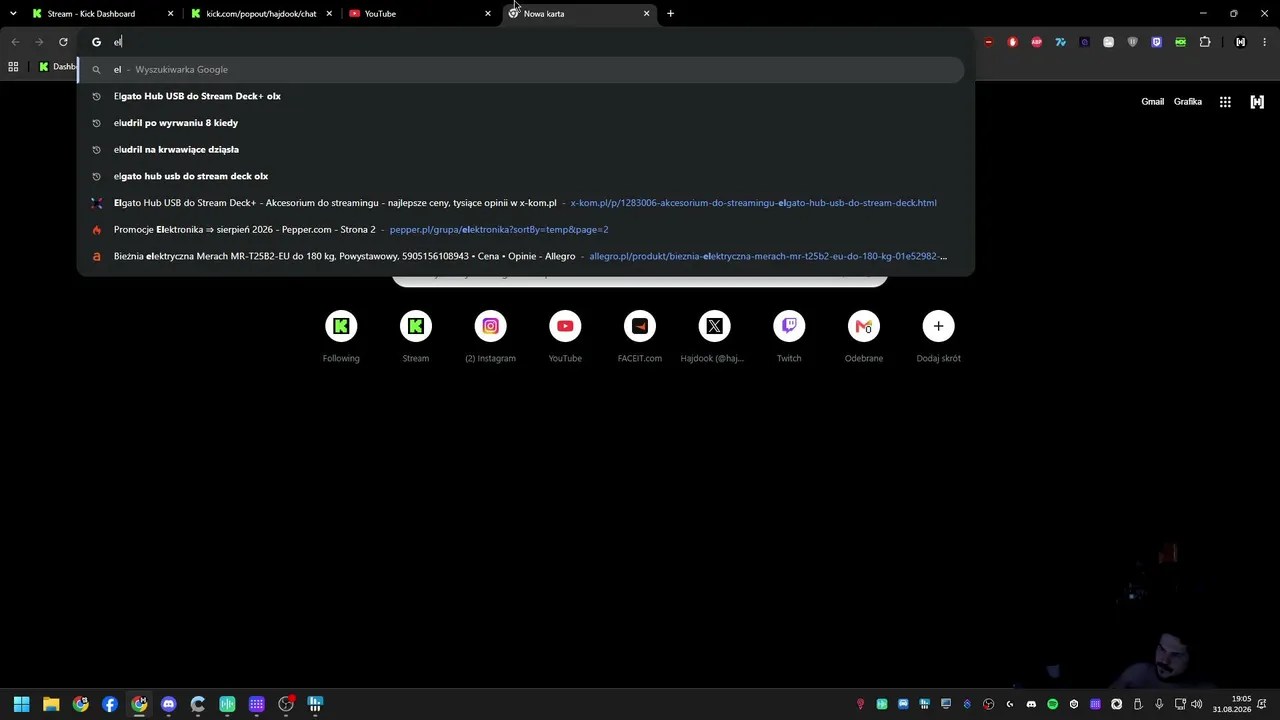Open volume control in system tray

[x=1196, y=704]
